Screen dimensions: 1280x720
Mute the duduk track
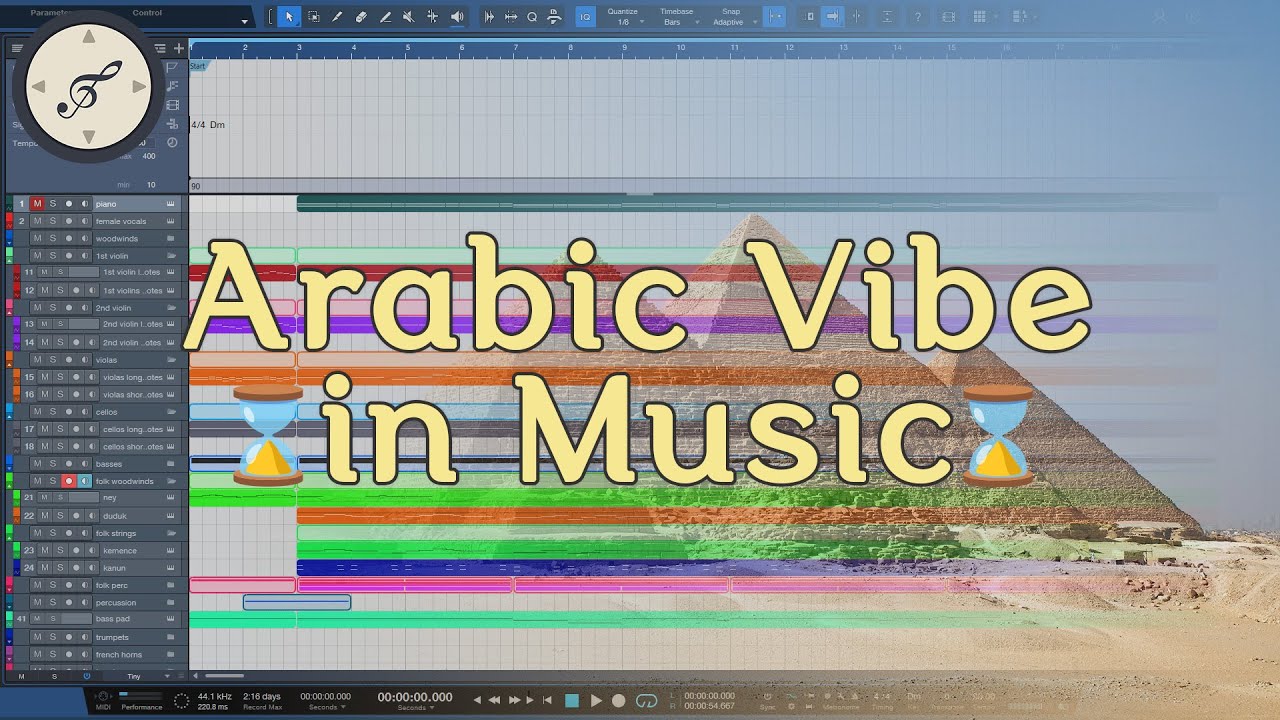click(44, 516)
